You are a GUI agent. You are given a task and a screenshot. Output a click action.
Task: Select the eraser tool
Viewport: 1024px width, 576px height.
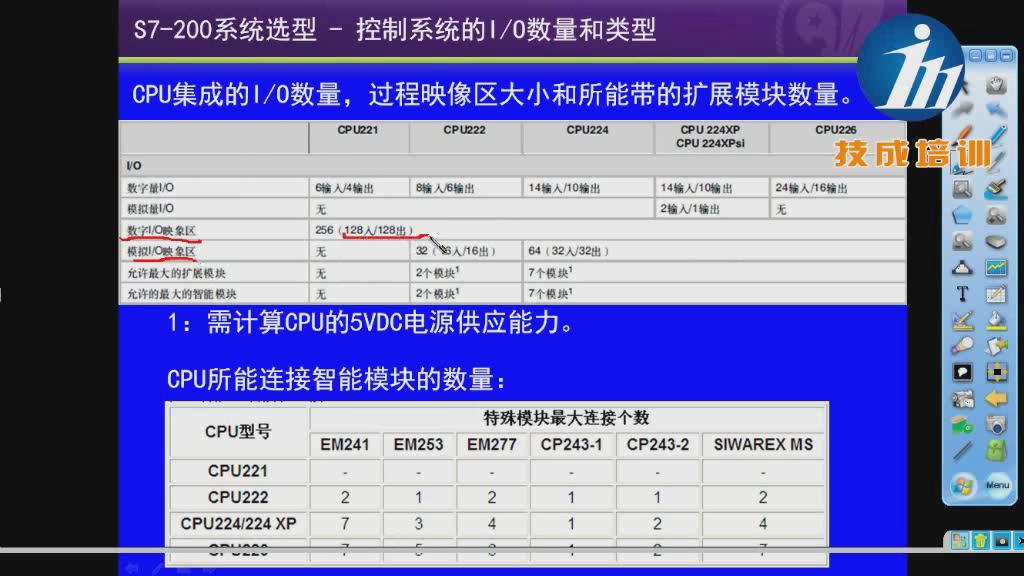click(996, 242)
